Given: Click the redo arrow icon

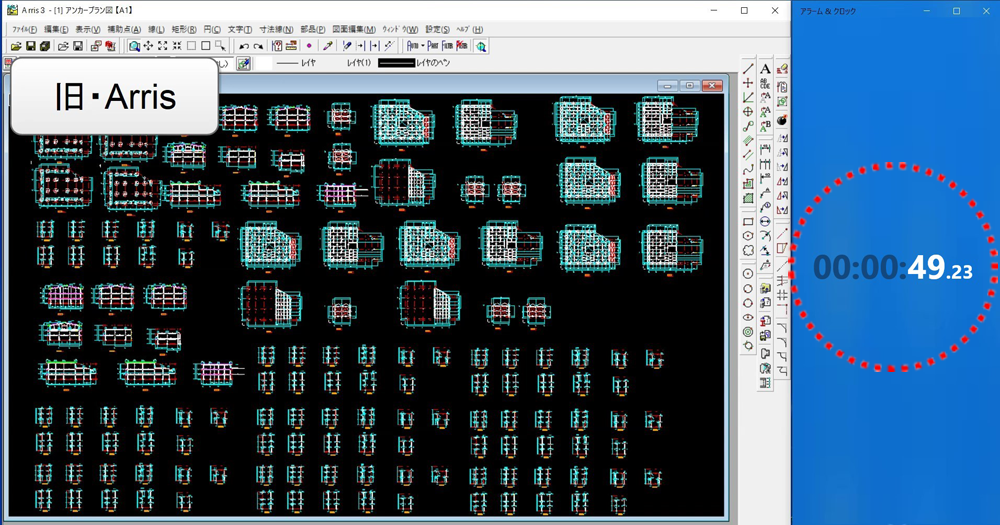Looking at the screenshot, I should click(259, 46).
